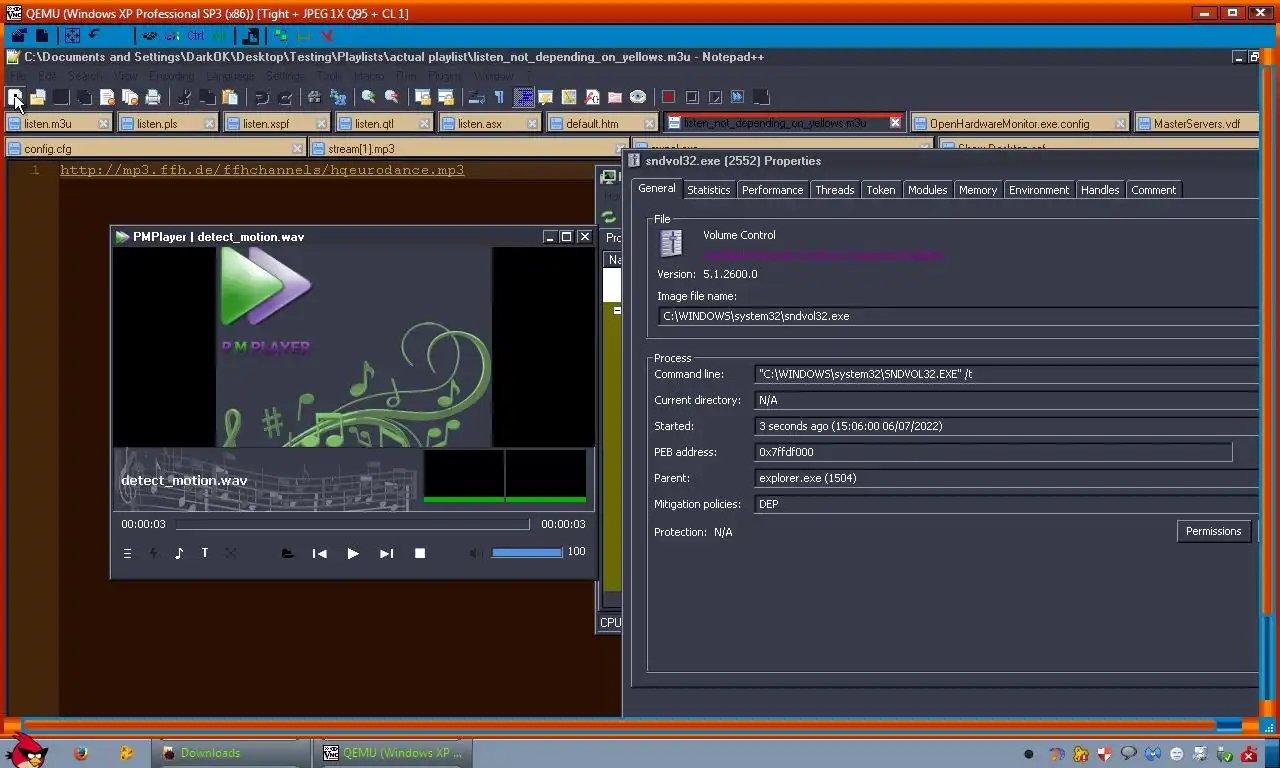Screen dimensions: 1280x768
Task: Click Image file name path field
Action: [957, 316]
